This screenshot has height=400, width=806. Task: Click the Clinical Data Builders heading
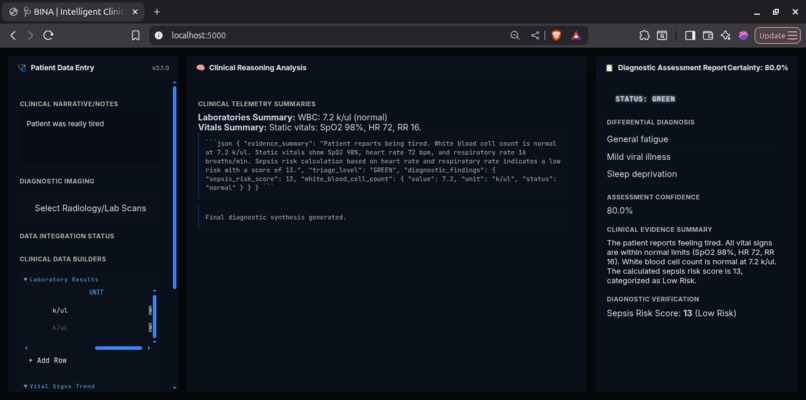tap(63, 259)
